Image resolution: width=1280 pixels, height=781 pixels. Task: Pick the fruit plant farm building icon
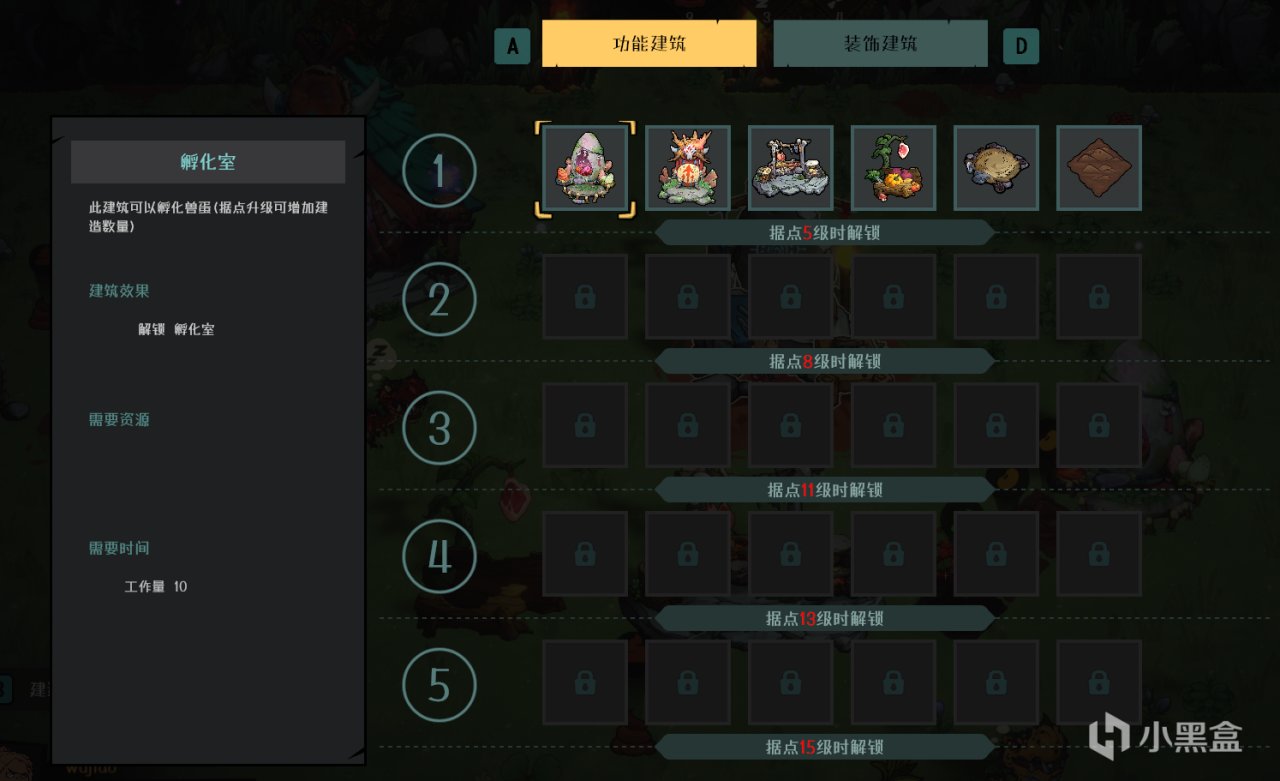pos(894,168)
